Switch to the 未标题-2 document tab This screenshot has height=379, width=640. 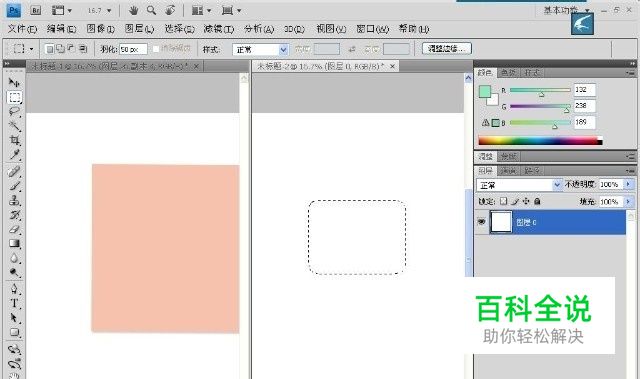coord(325,66)
